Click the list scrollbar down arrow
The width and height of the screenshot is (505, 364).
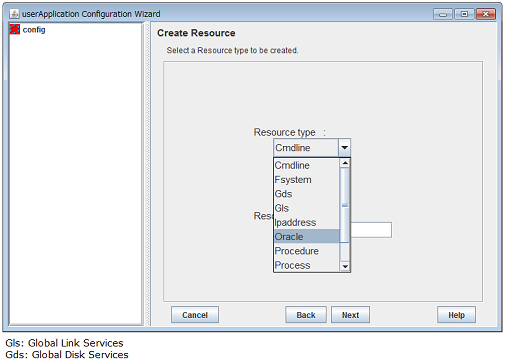[345, 266]
